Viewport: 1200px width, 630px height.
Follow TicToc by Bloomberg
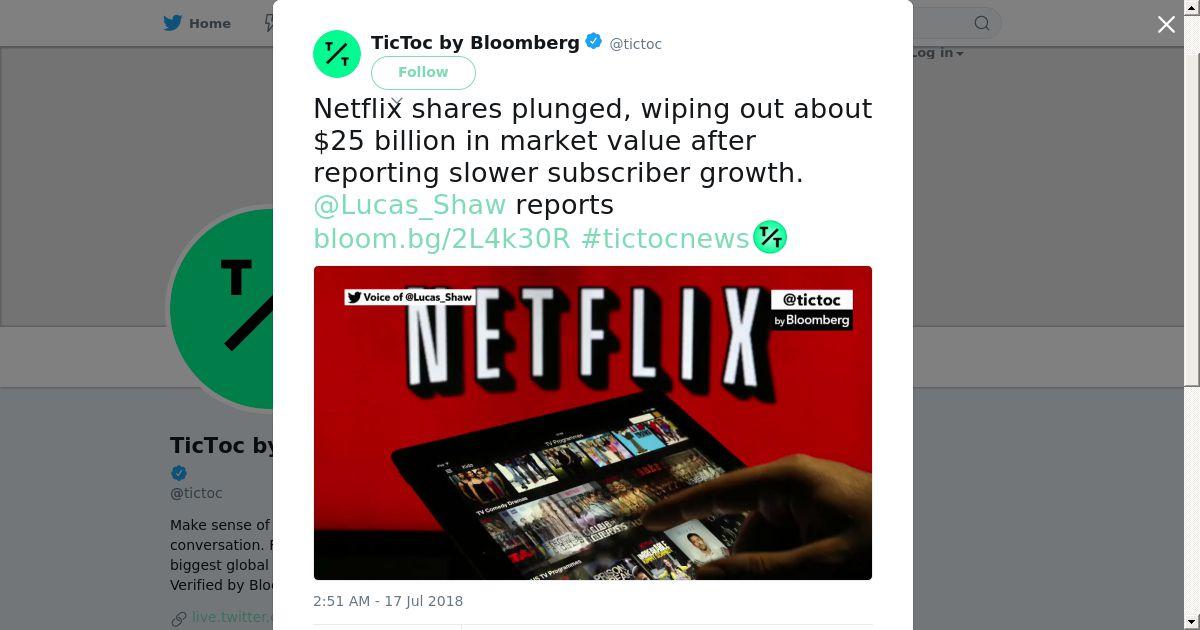click(423, 72)
